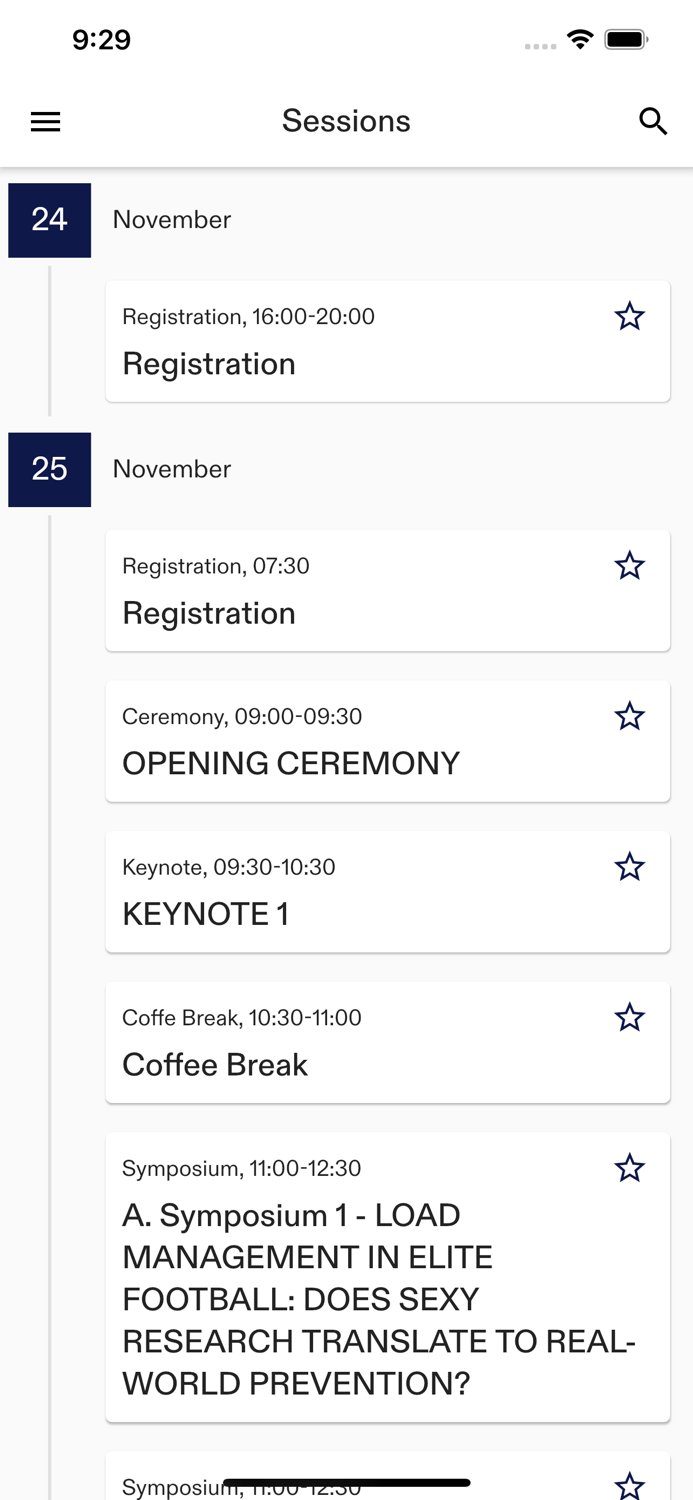This screenshot has width=693, height=1500.
Task: Open the Sessions title bar
Action: pyautogui.click(x=346, y=121)
